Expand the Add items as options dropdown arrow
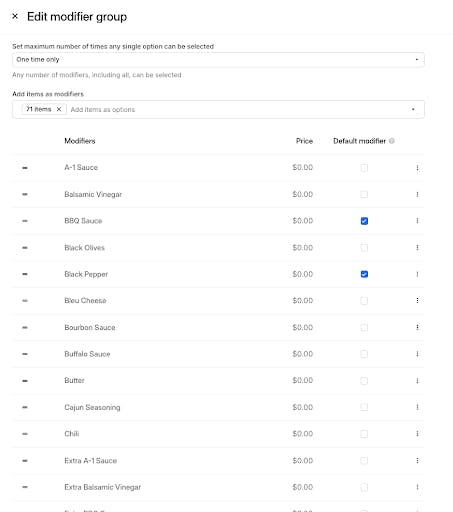Screen dimensions: 453x512 (x=413, y=109)
